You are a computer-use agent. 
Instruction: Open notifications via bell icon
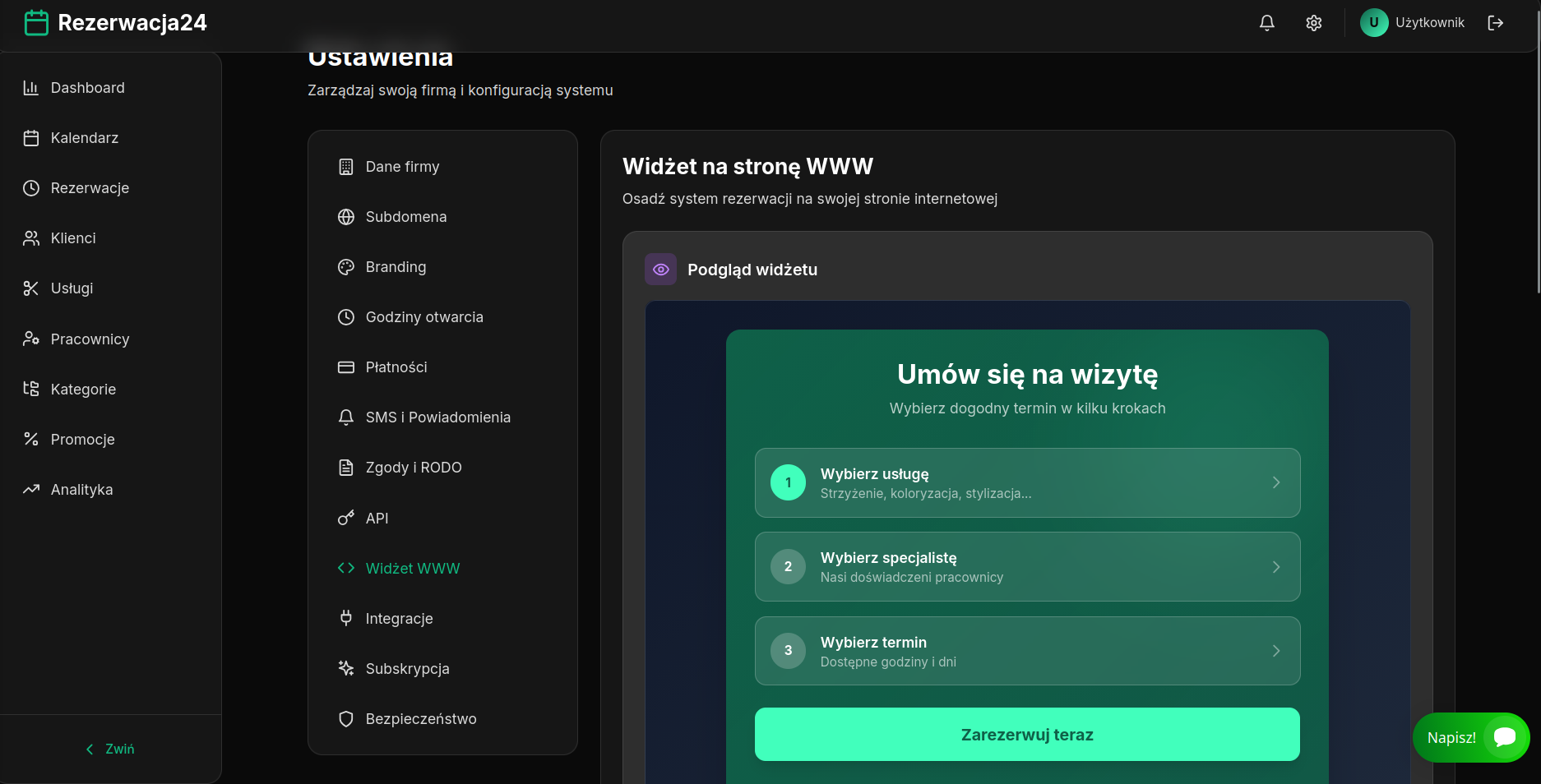click(1266, 22)
